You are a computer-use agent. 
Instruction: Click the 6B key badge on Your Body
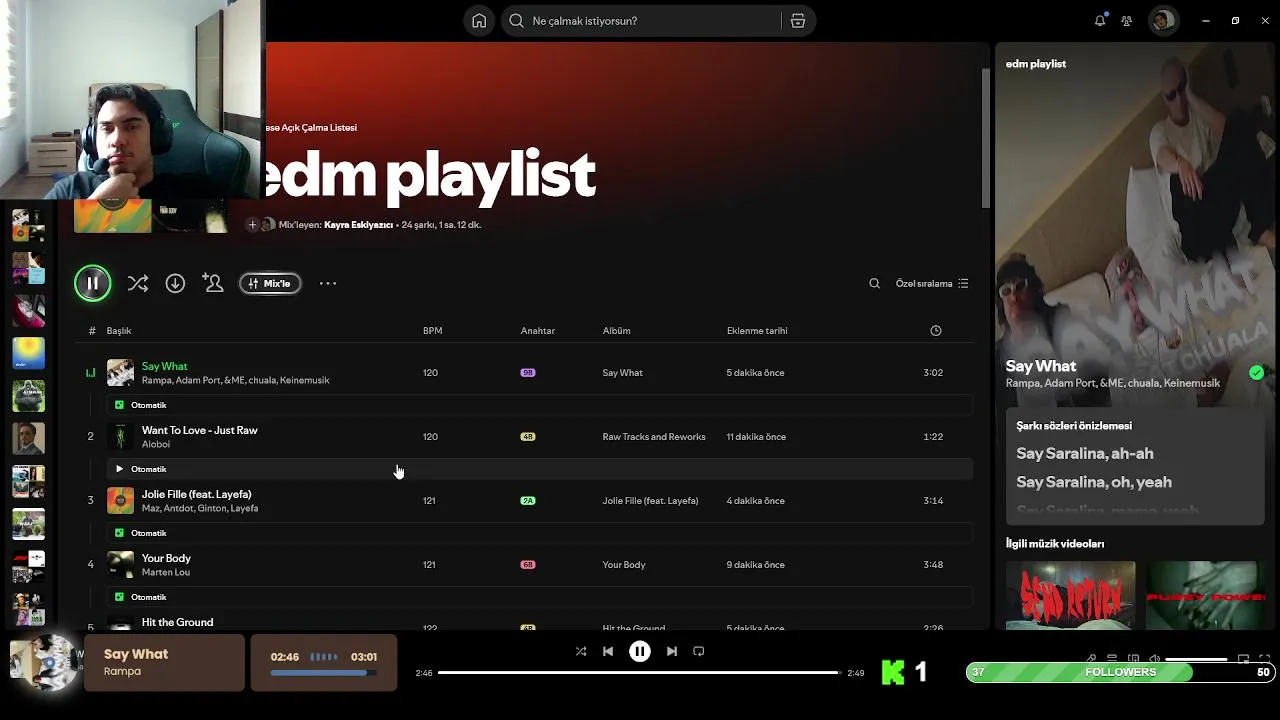528,565
